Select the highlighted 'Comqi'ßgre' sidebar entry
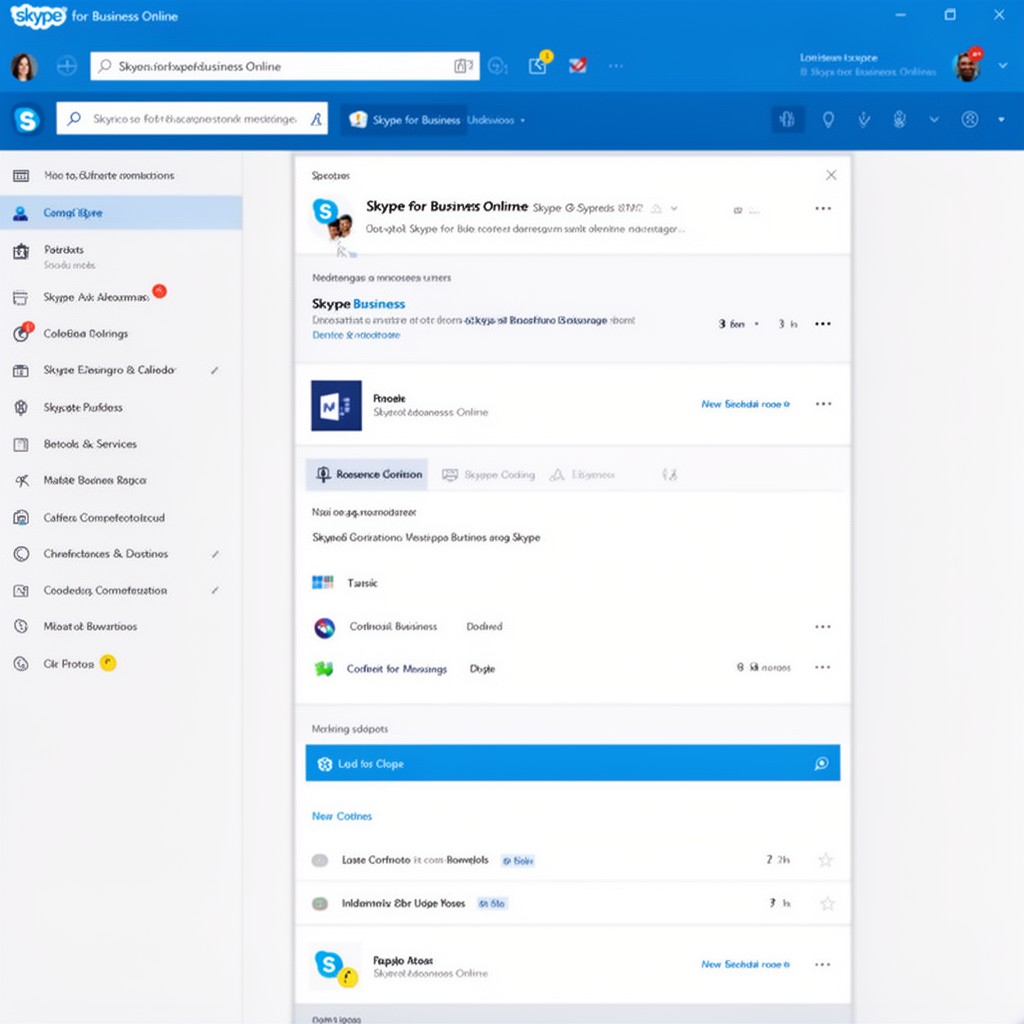The image size is (1024, 1024). [121, 213]
